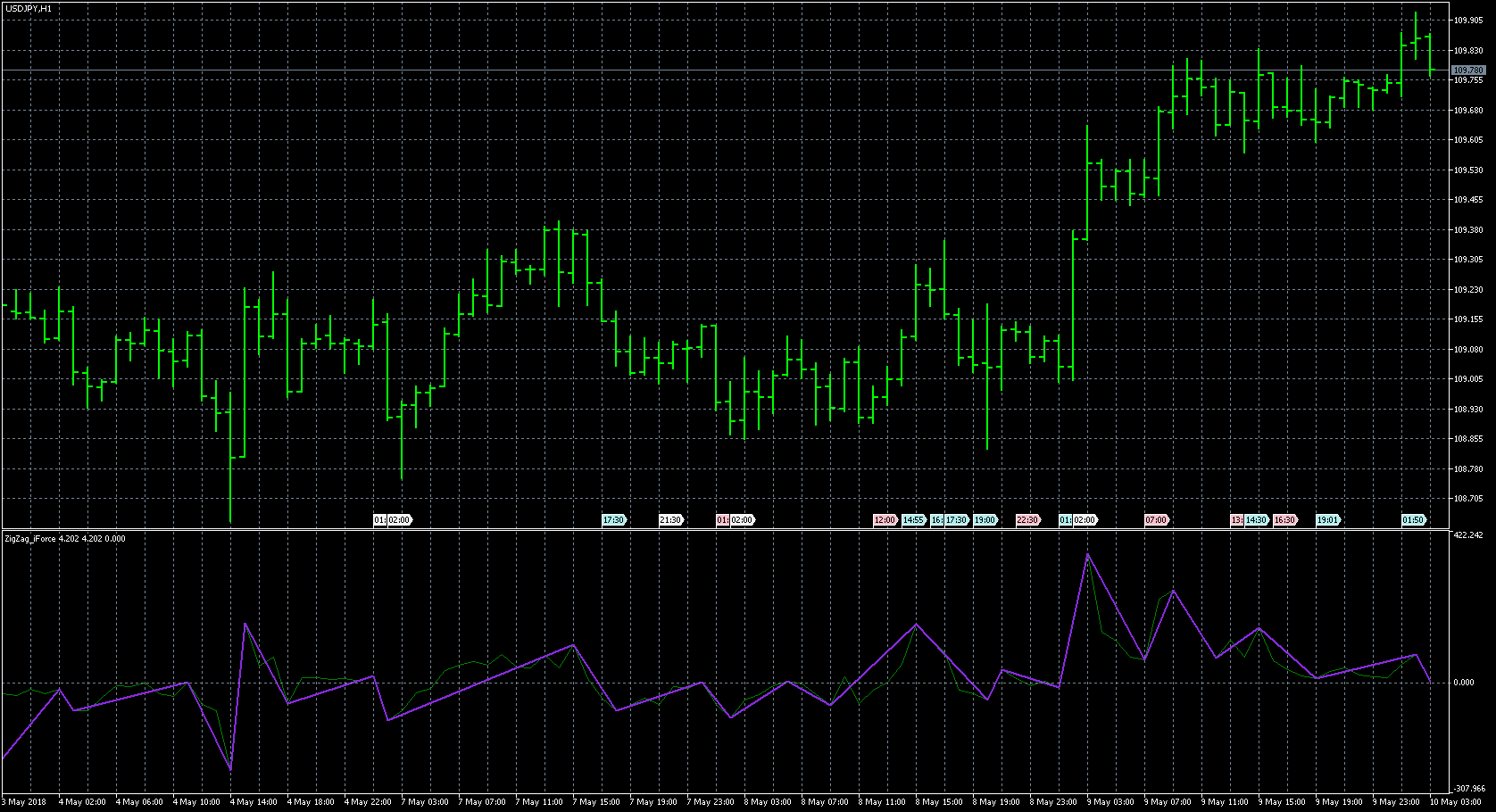This screenshot has width=1496, height=812.
Task: Click the pink 16:30 event flag
Action: click(1284, 520)
